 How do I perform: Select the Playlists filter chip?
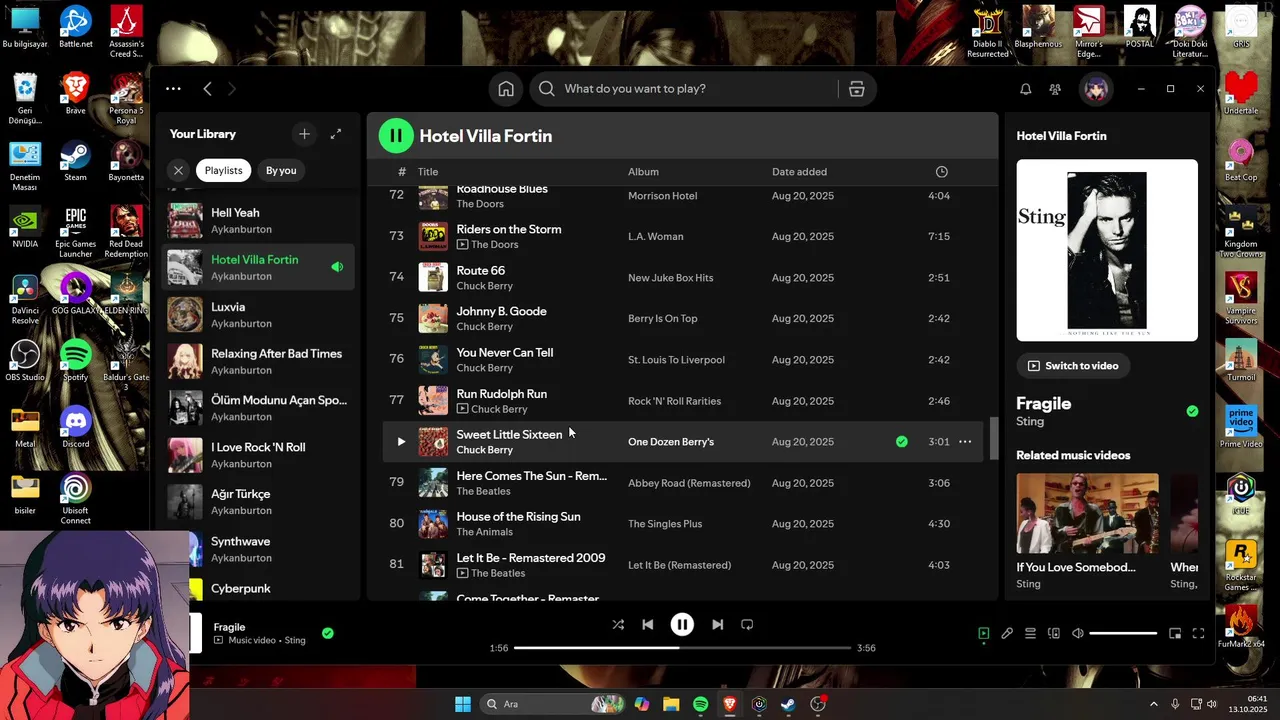click(223, 170)
